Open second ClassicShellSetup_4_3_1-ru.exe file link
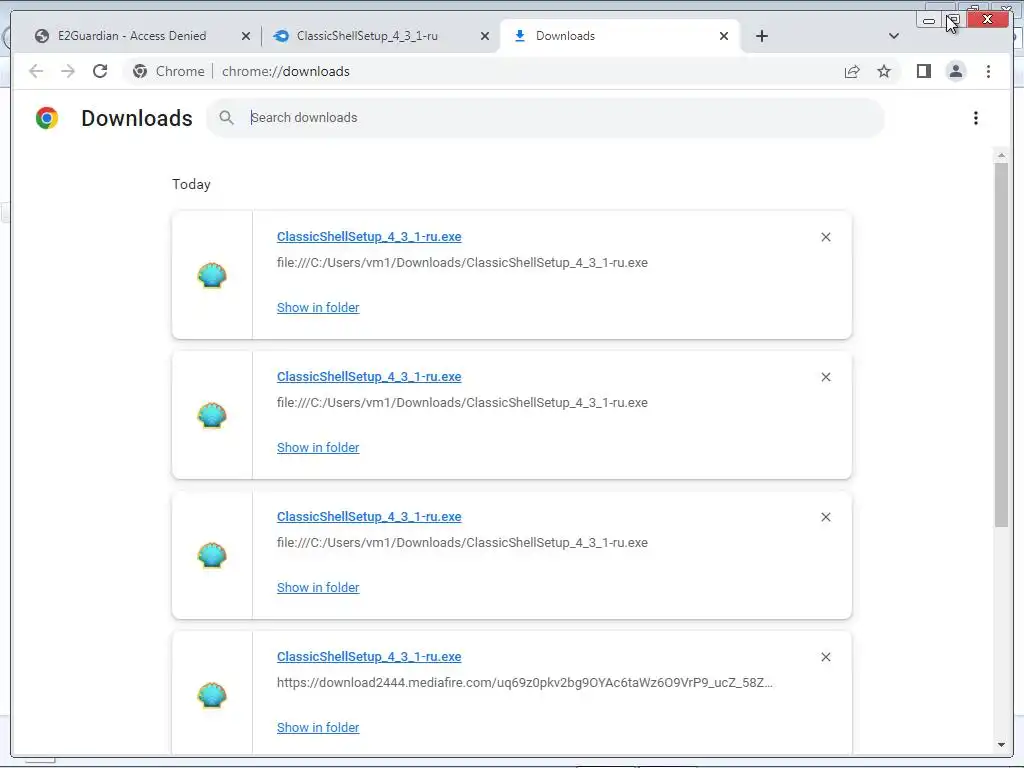 (369, 377)
